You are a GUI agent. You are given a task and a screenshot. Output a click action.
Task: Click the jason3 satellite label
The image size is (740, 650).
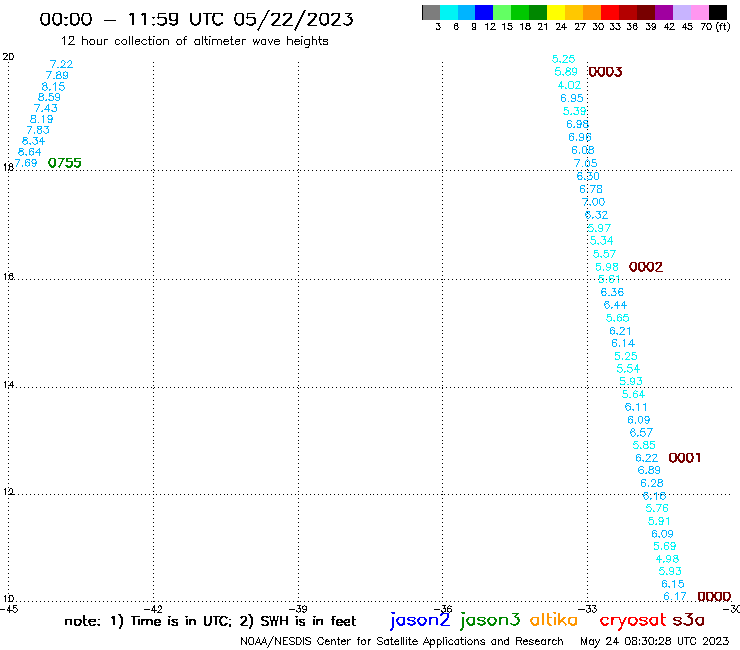(490, 620)
